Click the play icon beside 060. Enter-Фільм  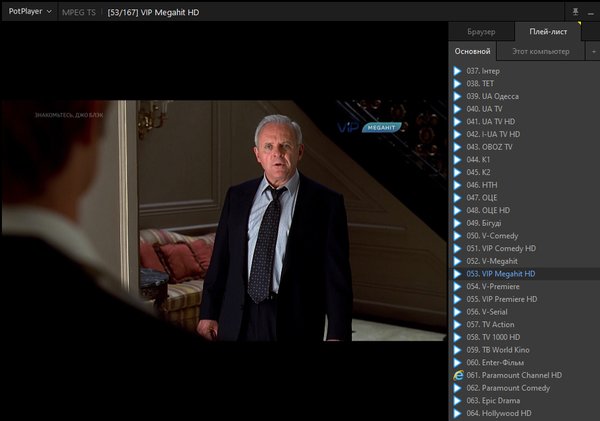click(x=457, y=362)
